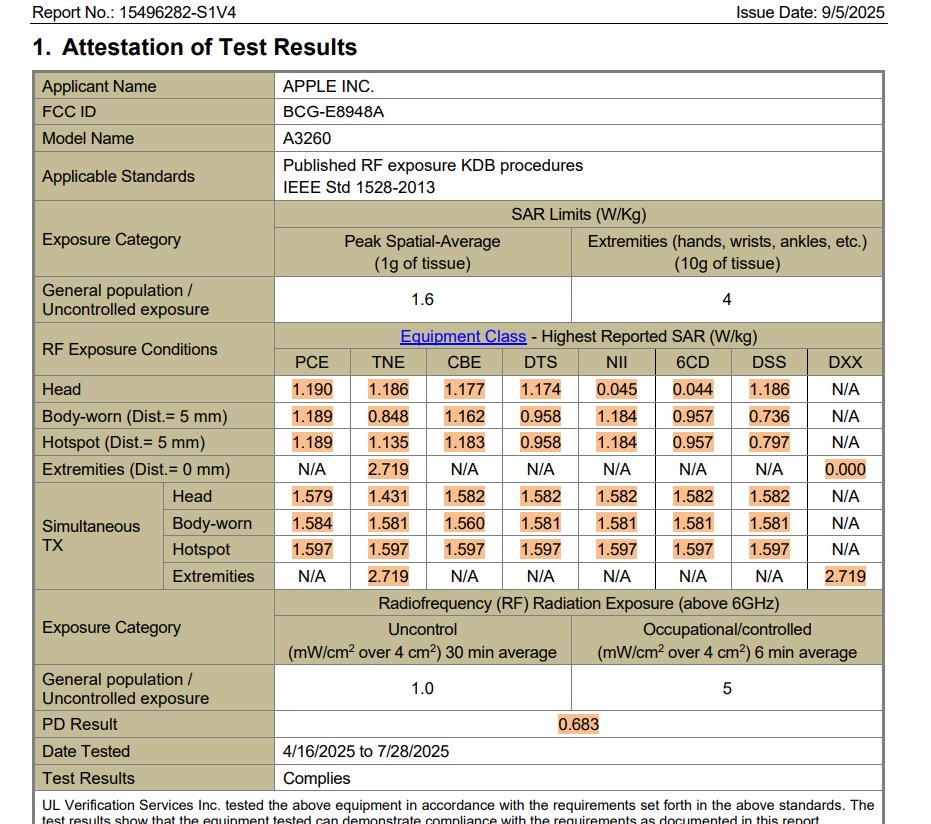This screenshot has width=931, height=824.
Task: Select the highlighted 0.848 Body-worn TNE value
Action: (388, 416)
